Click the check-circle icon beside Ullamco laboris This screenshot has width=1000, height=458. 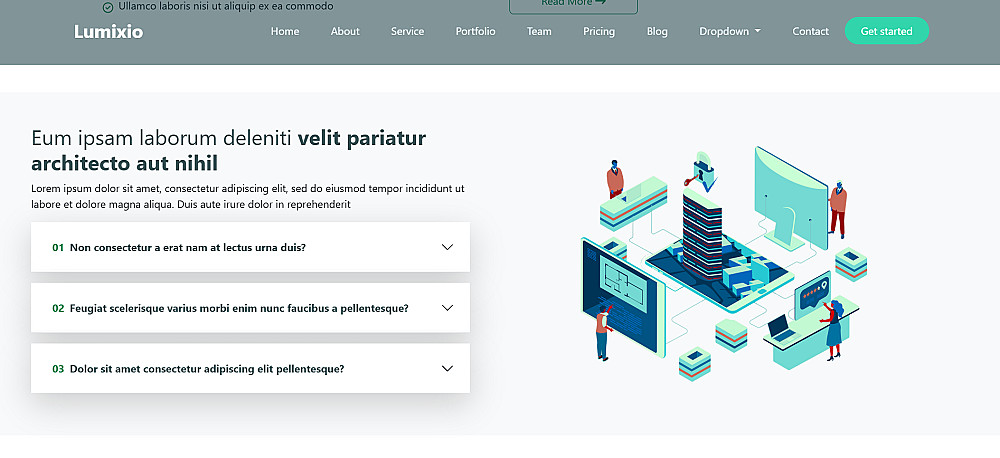(x=108, y=7)
